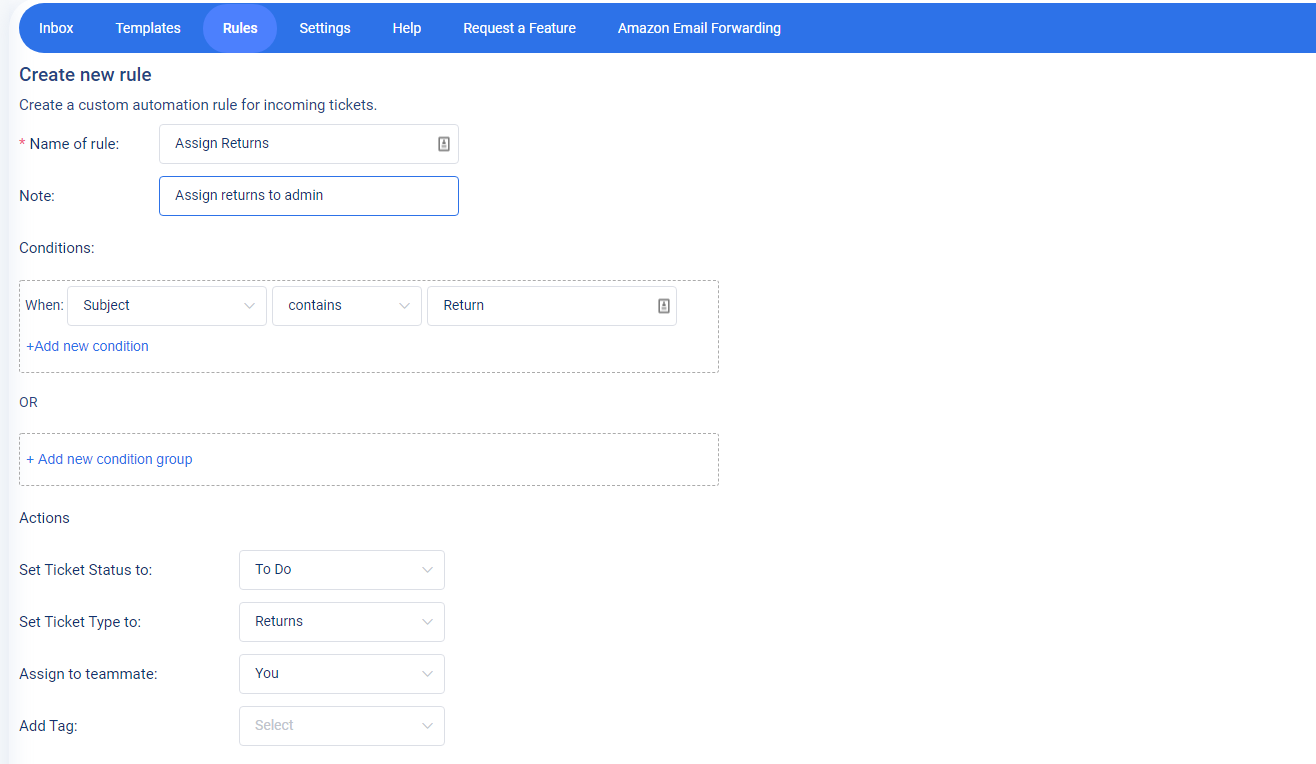Click the Note input field
Screen dimensions: 1316x764
[309, 196]
